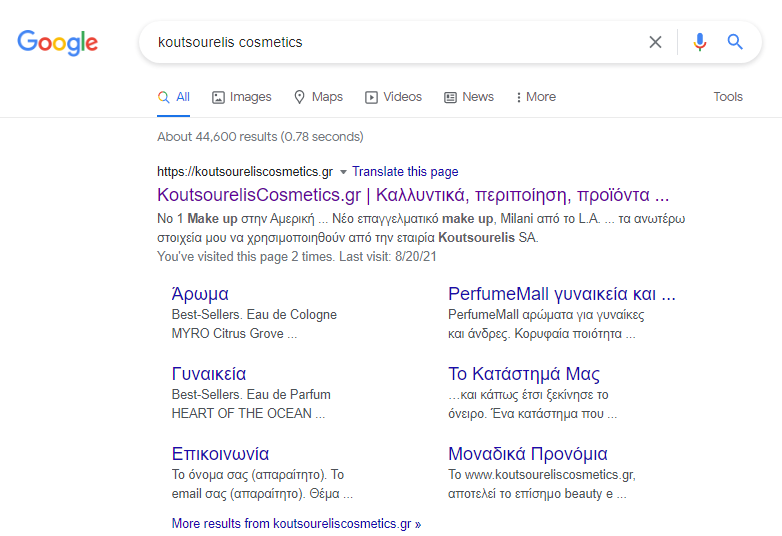Start voice search with microphone icon
The height and width of the screenshot is (536, 782).
pyautogui.click(x=700, y=42)
